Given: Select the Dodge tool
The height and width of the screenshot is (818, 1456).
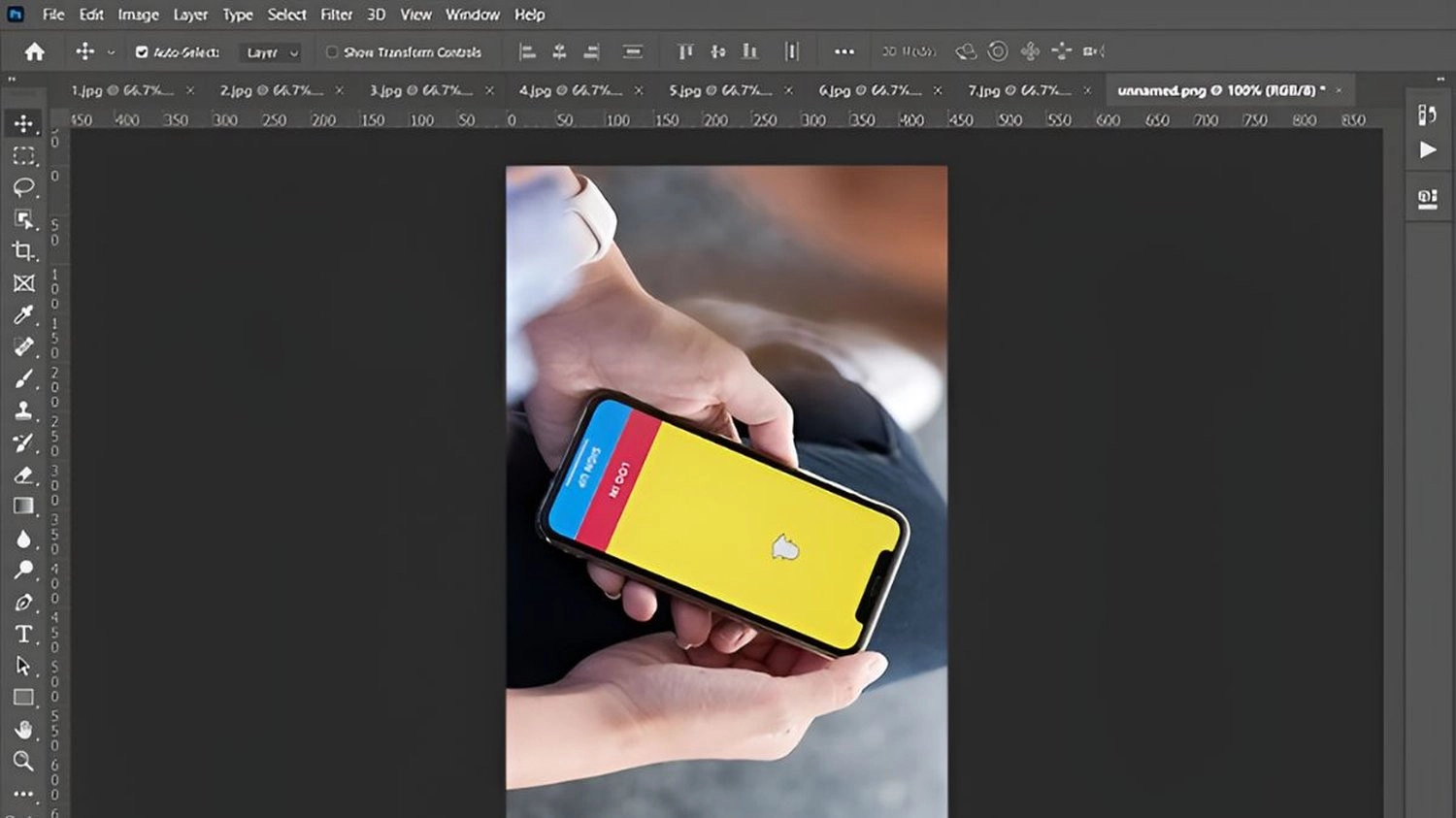Looking at the screenshot, I should (24, 570).
